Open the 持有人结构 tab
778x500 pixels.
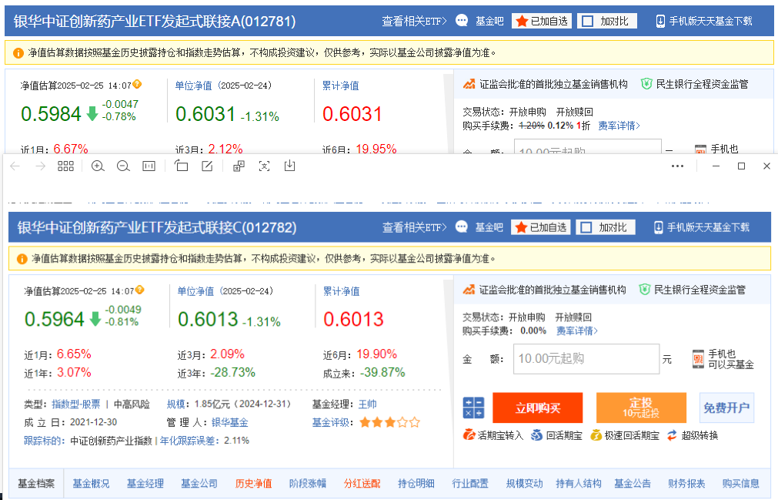point(578,483)
